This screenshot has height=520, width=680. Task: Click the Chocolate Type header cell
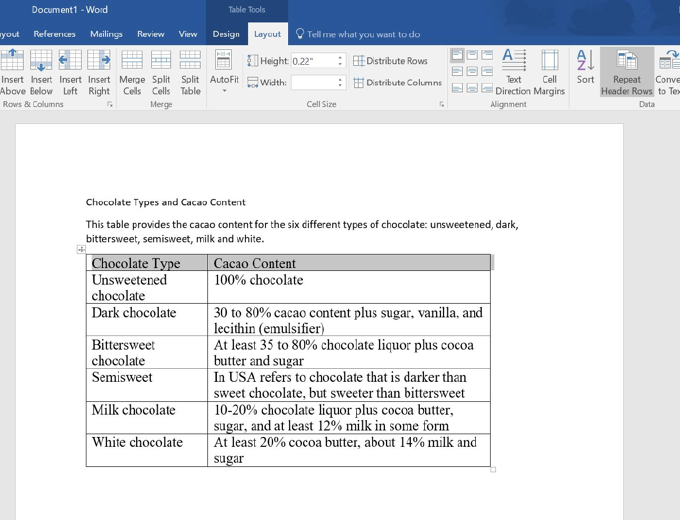pyautogui.click(x=147, y=263)
